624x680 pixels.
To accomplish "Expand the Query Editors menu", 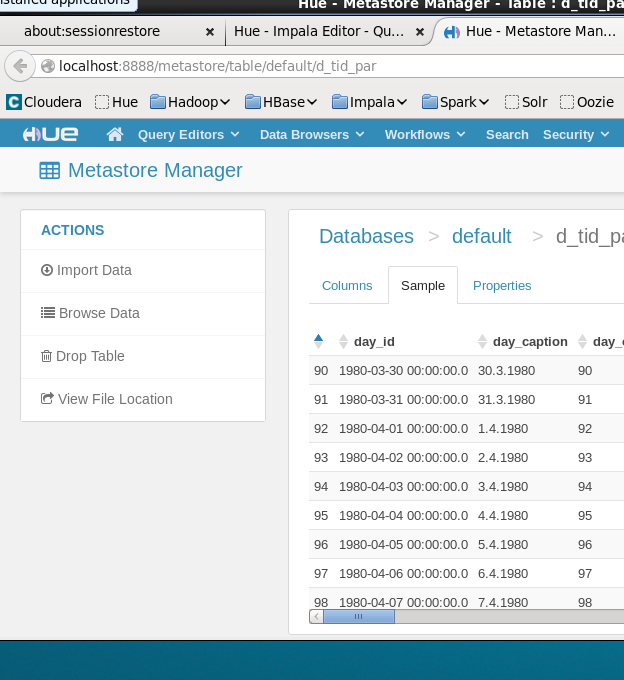I will click(x=188, y=134).
